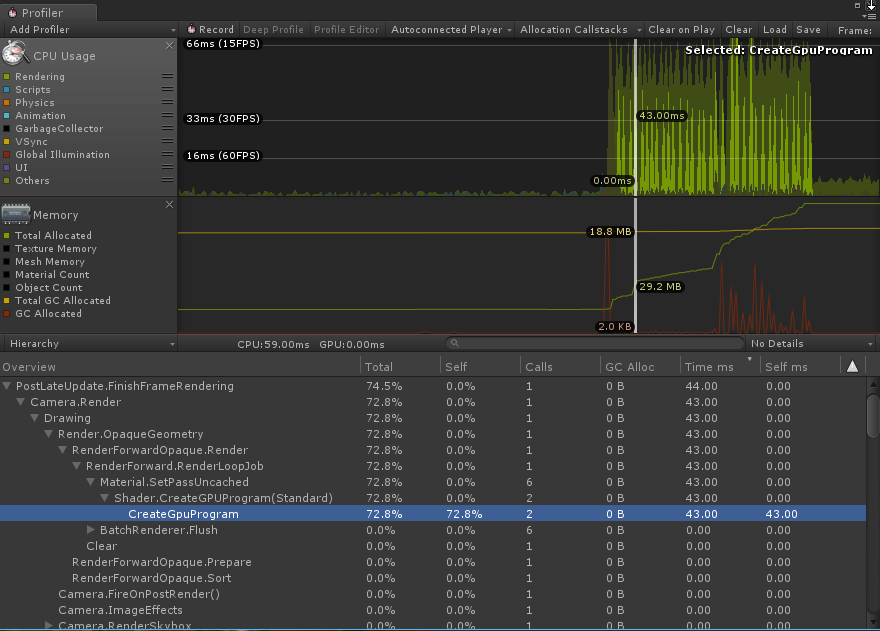Click the drag handle beside Rendering
880x631 pixels.
pyautogui.click(x=167, y=76)
